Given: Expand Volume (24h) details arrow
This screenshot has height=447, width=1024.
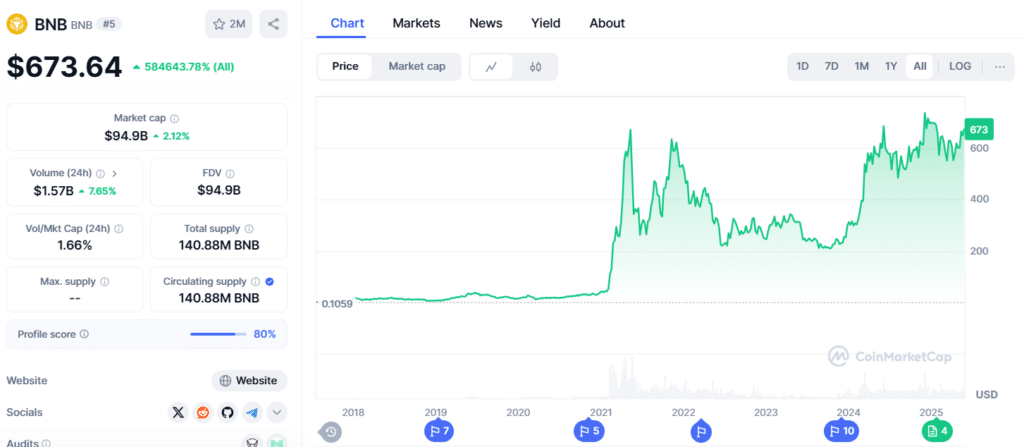Looking at the screenshot, I should click(x=114, y=174).
